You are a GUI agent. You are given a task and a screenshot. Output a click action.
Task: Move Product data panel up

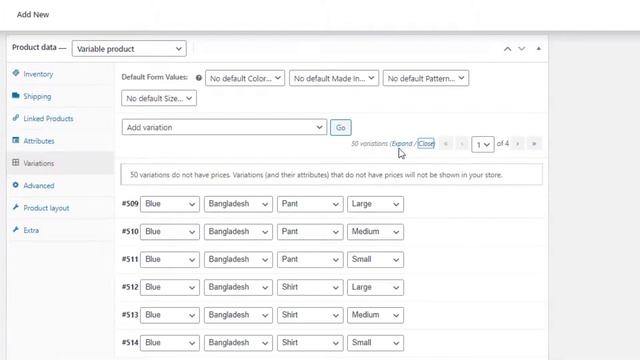tap(507, 49)
